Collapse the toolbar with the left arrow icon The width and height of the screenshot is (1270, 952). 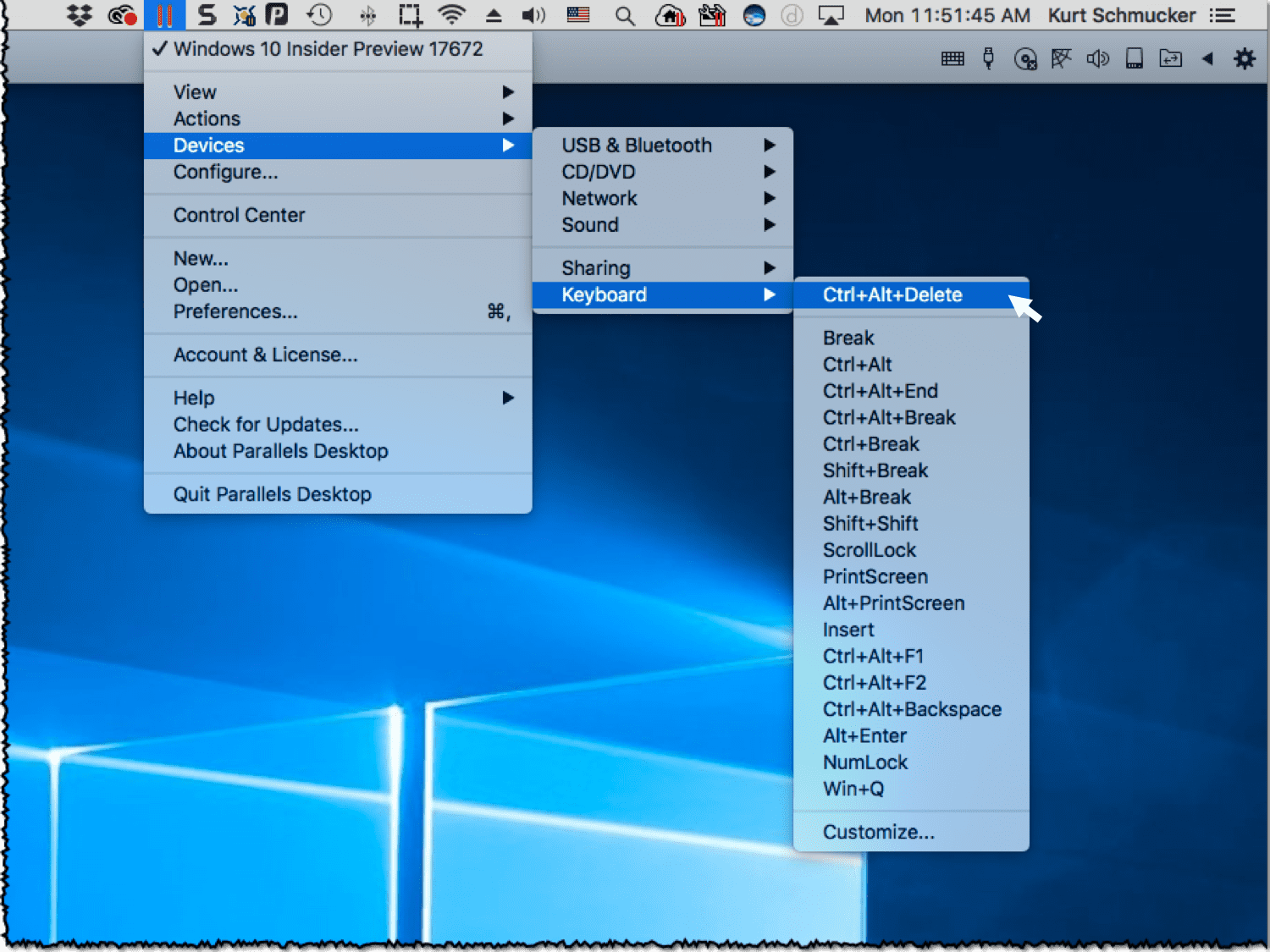coord(1207,58)
